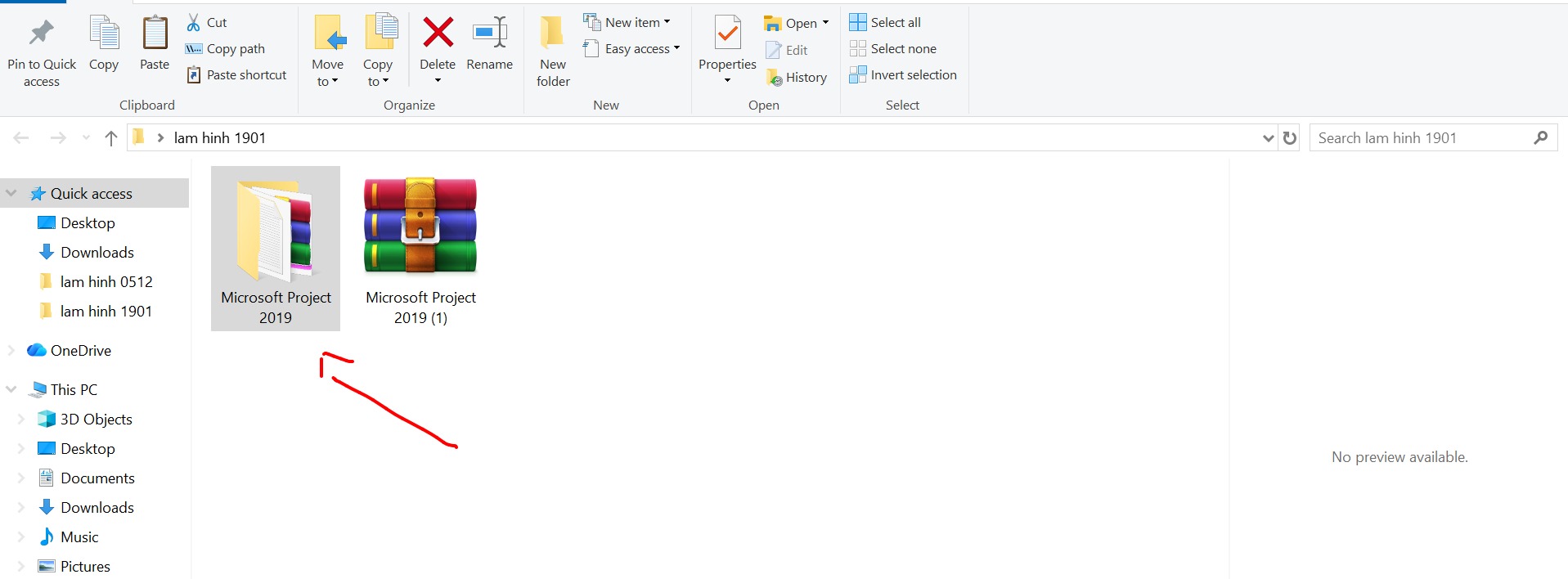Click Invert selection button

(x=903, y=75)
